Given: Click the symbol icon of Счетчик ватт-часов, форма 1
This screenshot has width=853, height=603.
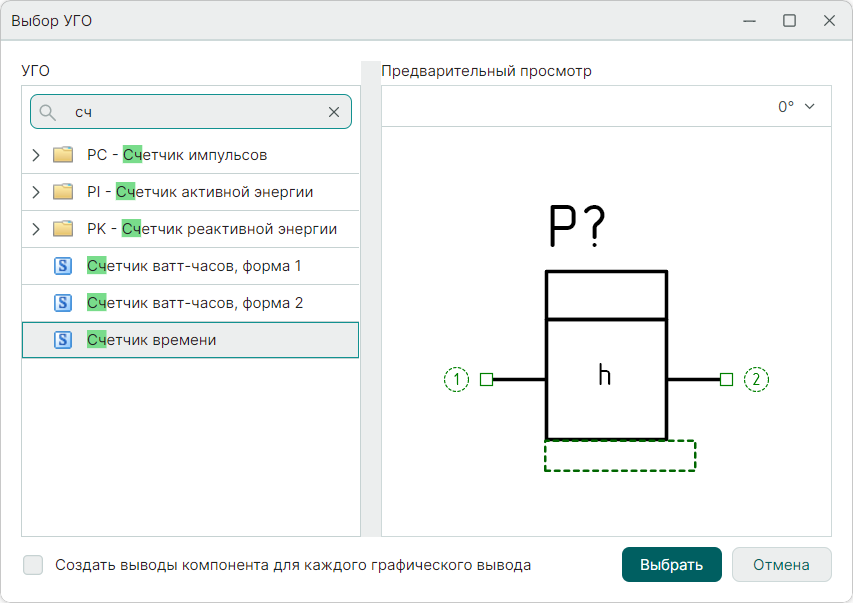Looking at the screenshot, I should [63, 266].
